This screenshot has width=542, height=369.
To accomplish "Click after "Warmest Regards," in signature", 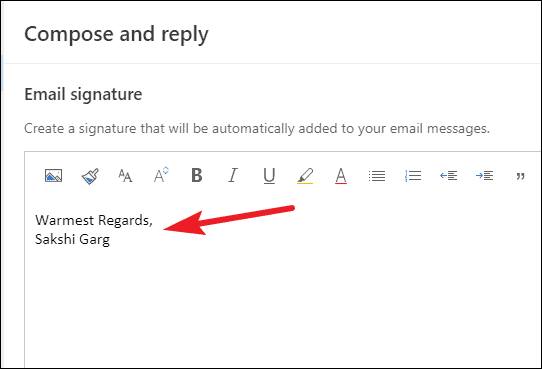I will [x=154, y=220].
